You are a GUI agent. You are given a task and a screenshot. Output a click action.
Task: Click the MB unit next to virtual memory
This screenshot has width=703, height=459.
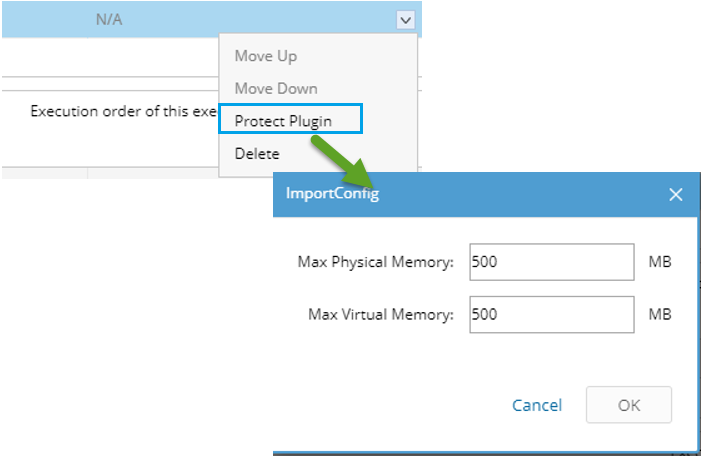[659, 314]
